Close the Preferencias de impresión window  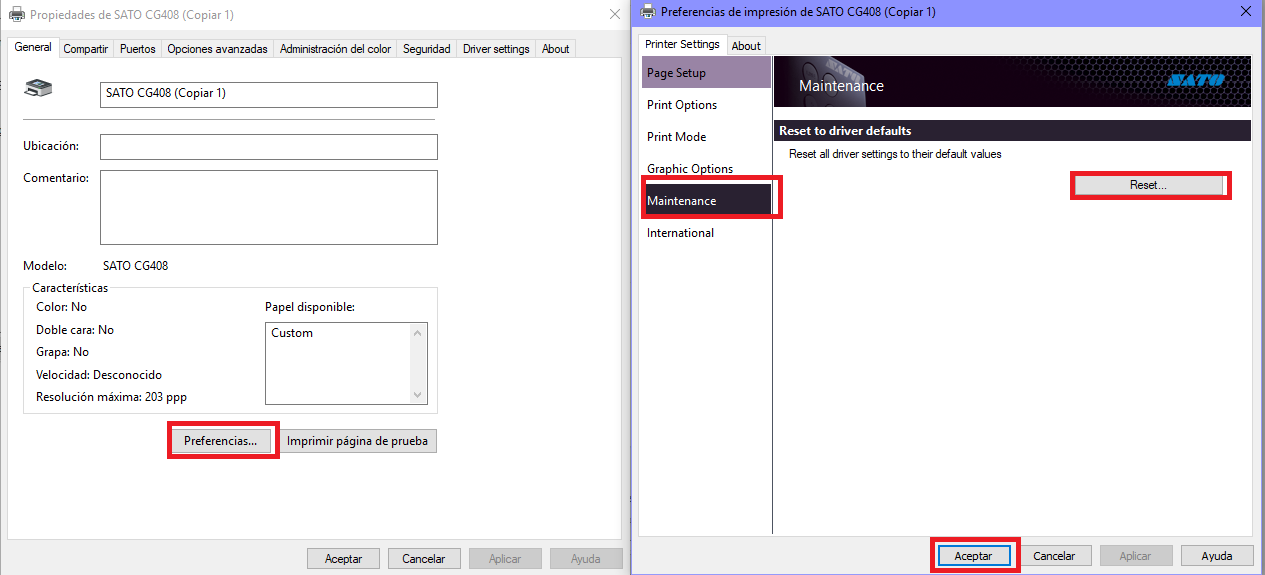[1245, 12]
